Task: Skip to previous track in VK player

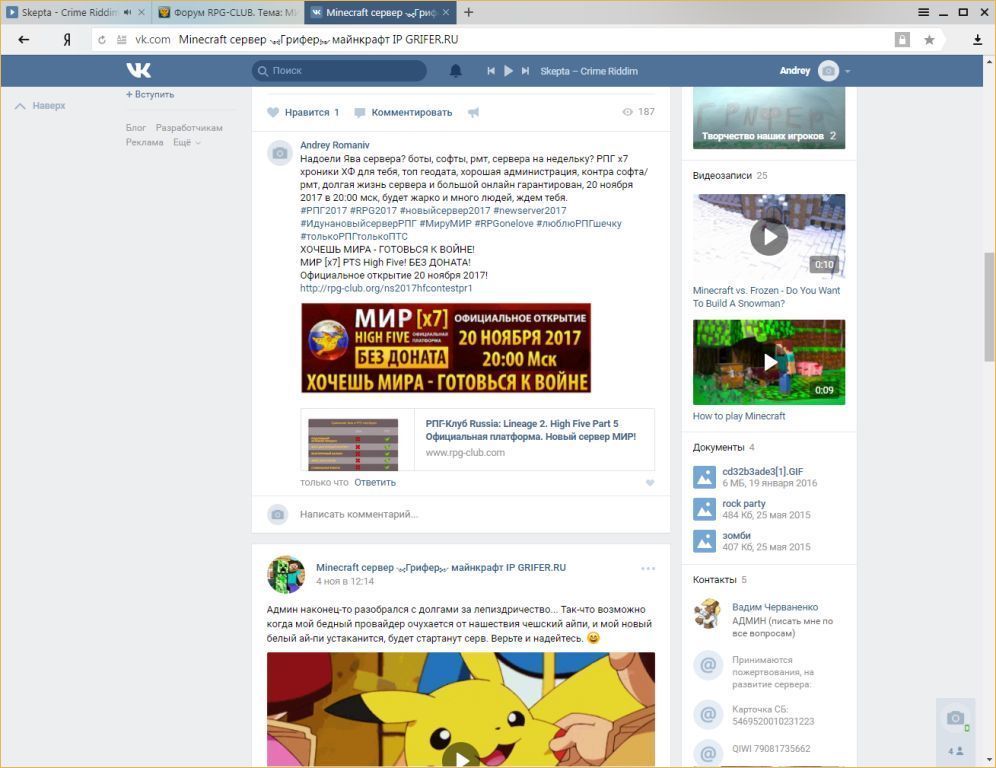Action: click(x=491, y=71)
